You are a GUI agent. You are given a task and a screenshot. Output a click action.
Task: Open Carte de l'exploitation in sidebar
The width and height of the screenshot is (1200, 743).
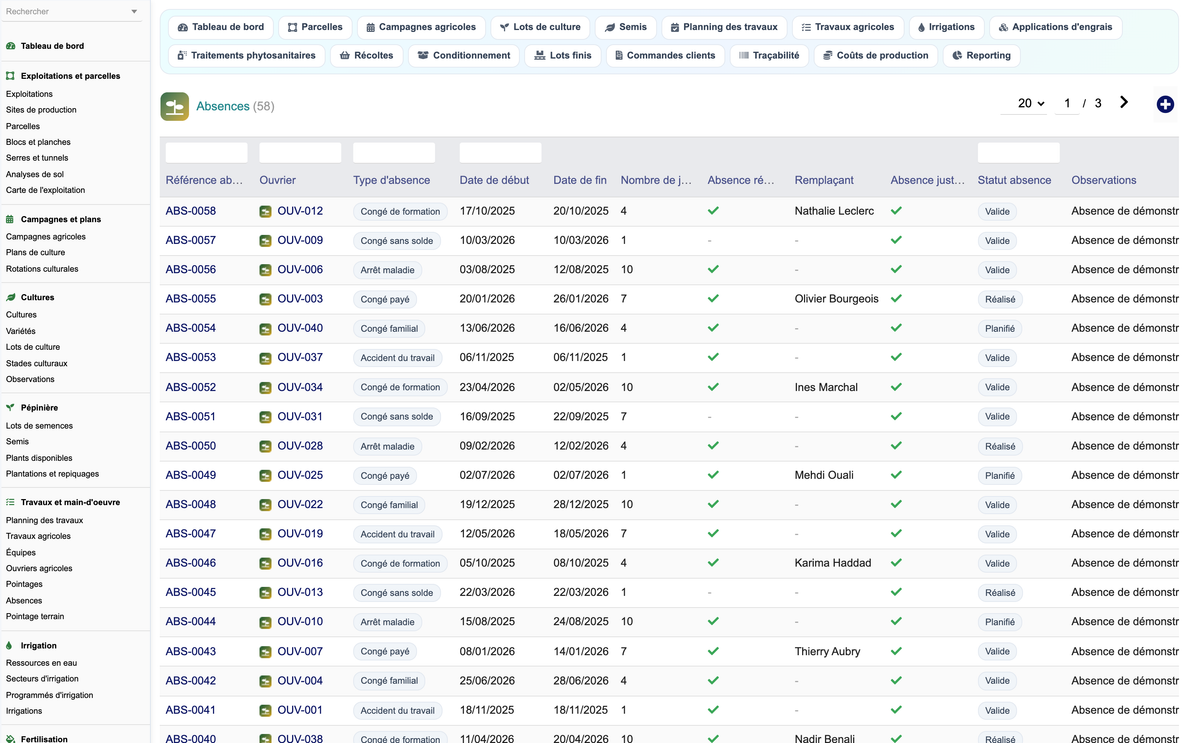45,190
